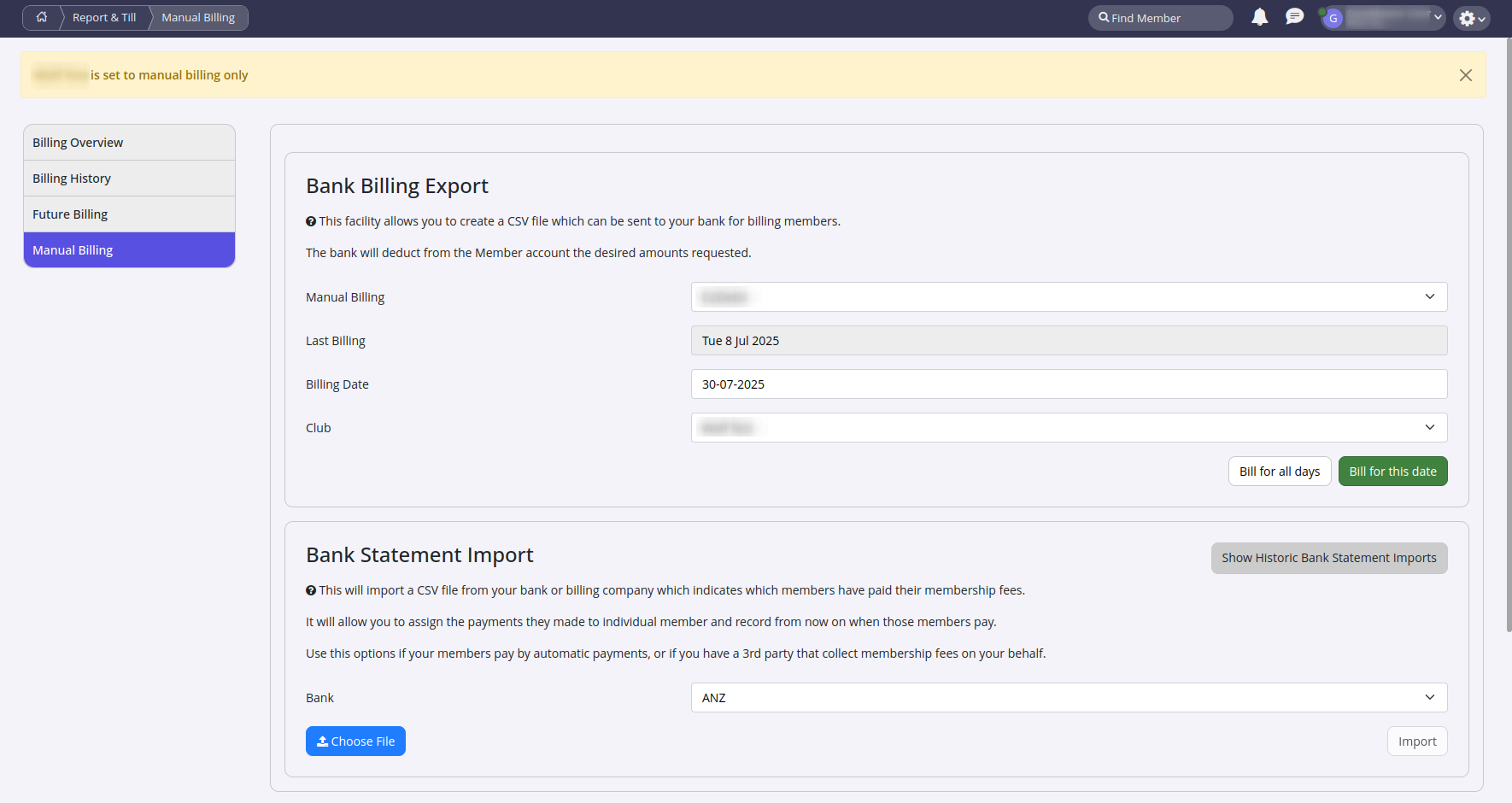Expand the Club dropdown
Viewport: 1512px width, 803px height.
tap(1069, 427)
